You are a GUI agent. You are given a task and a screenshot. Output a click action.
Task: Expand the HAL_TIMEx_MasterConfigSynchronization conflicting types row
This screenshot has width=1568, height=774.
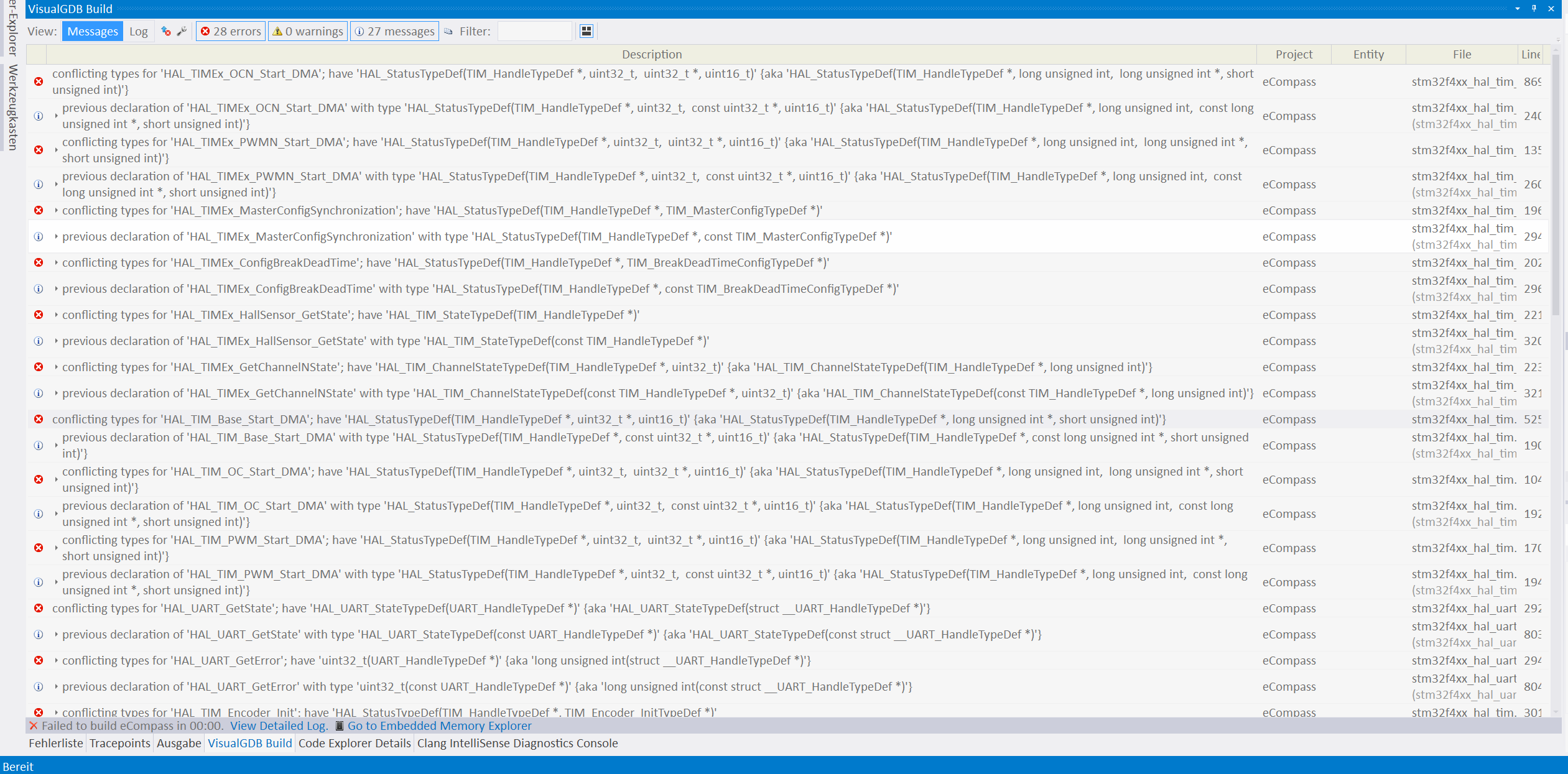pos(56,210)
